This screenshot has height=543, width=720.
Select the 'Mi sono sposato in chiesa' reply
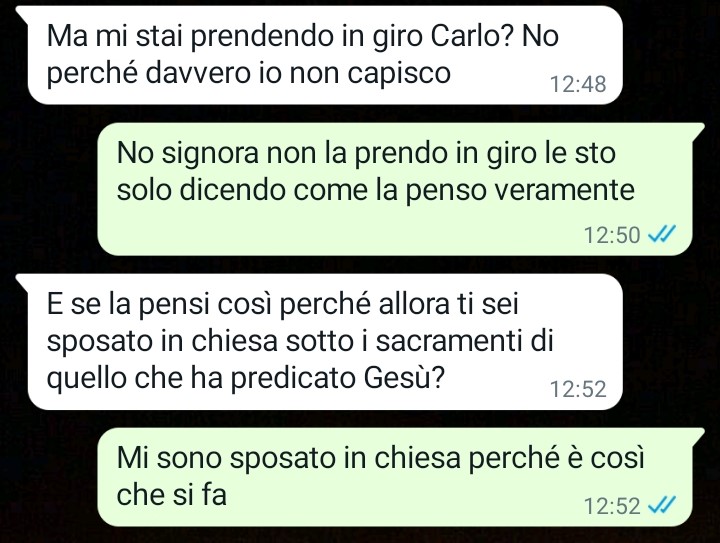401,477
